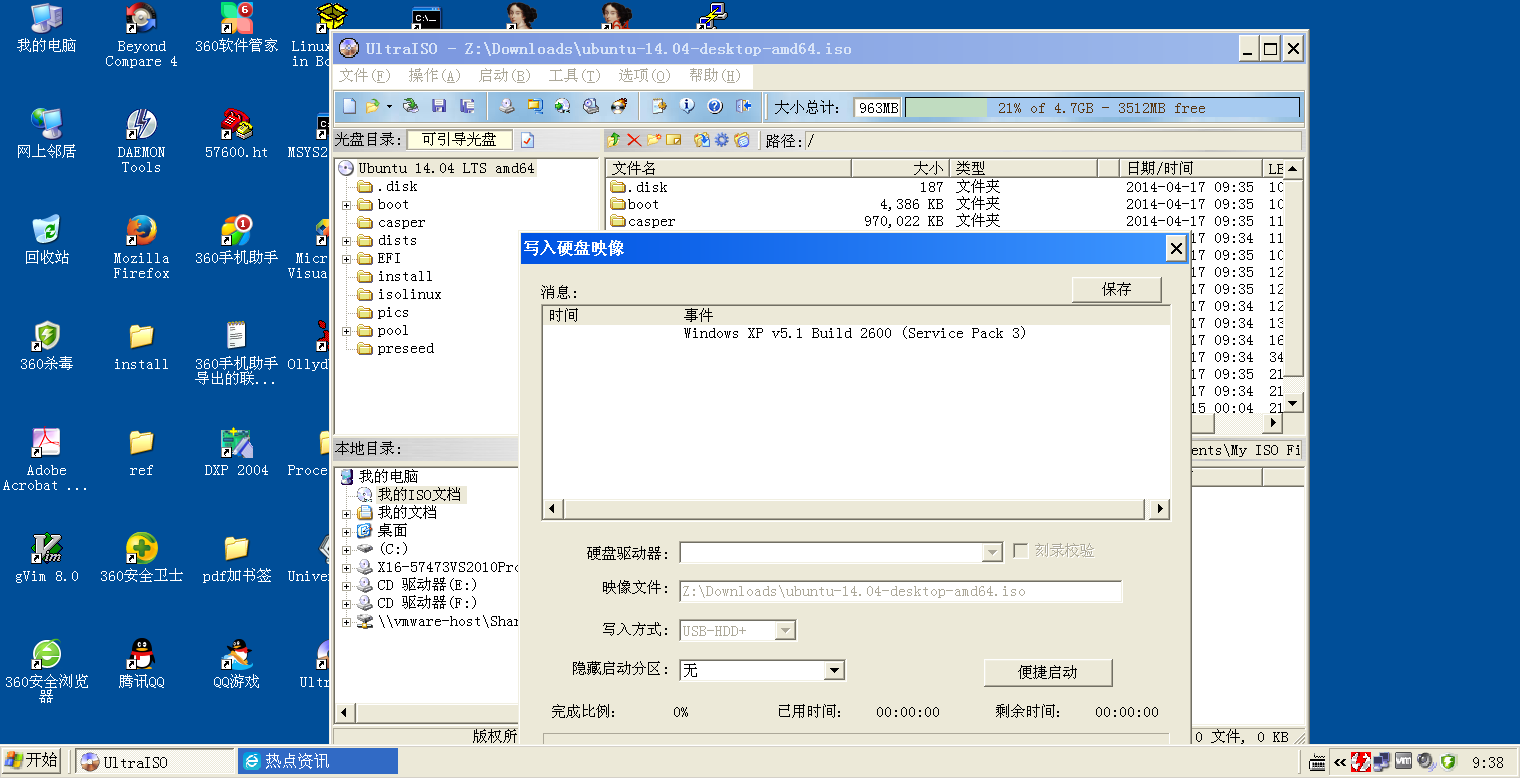This screenshot has width=1520, height=778.
Task: Open the 文件(F) menu
Action: (365, 76)
